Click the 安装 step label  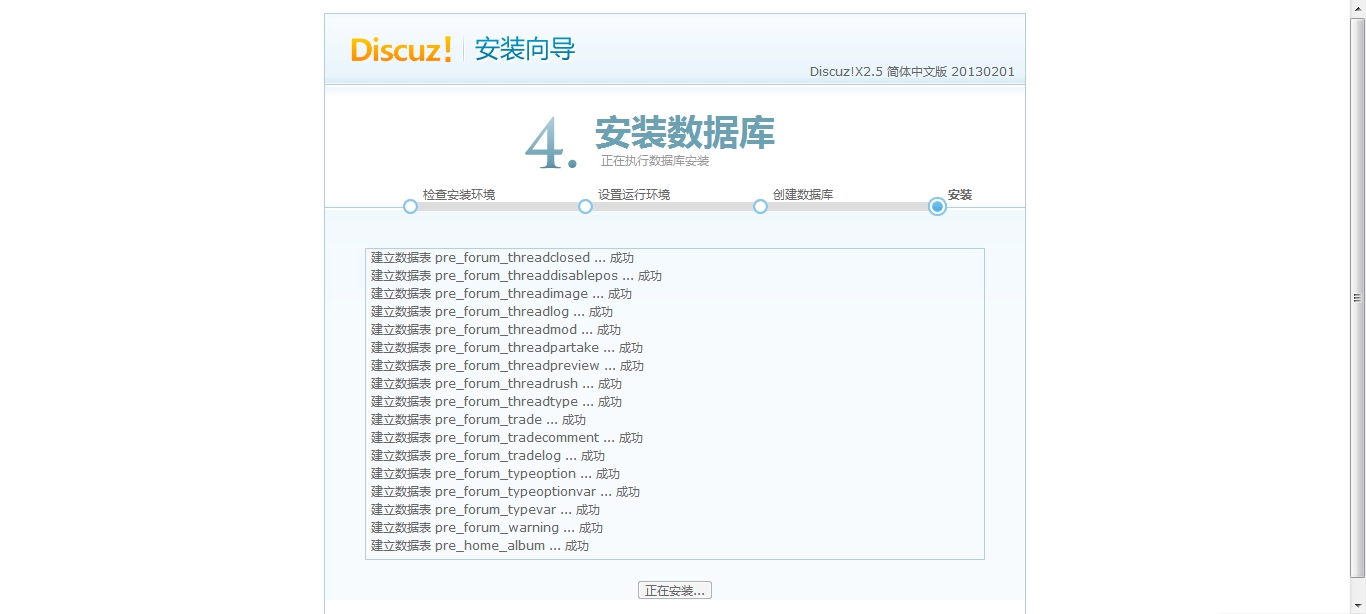pos(960,195)
